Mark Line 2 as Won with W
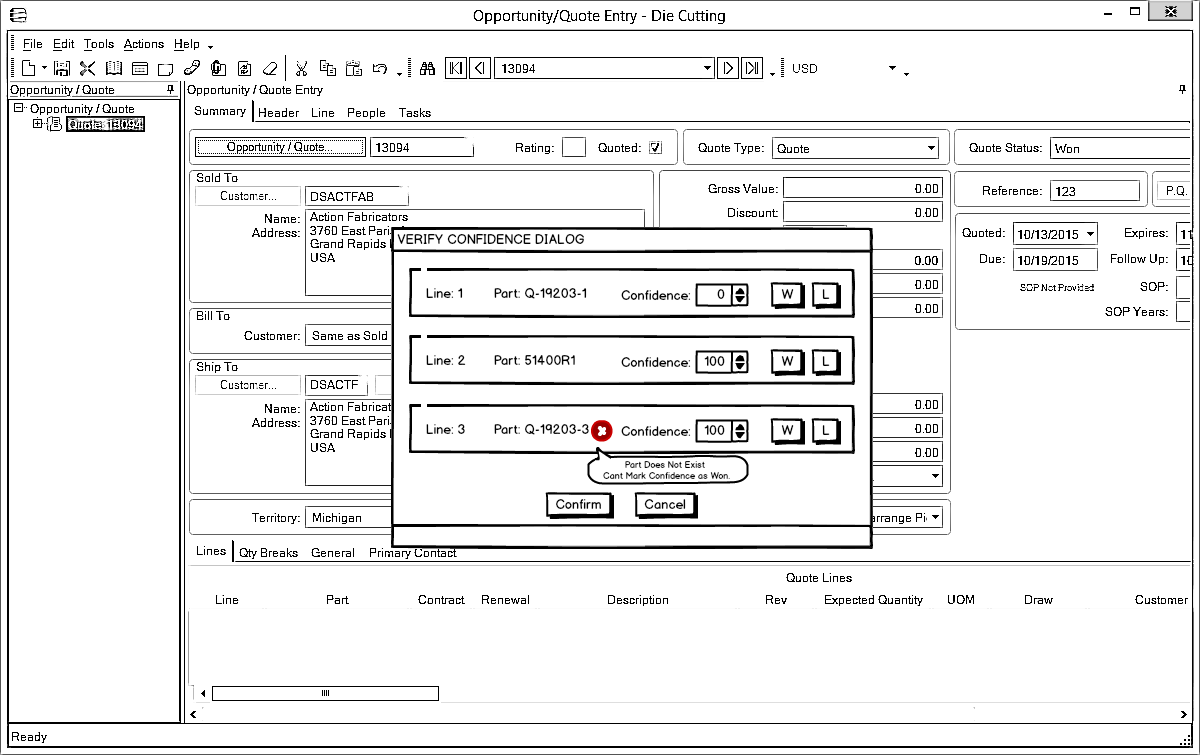Screen dimensions: 1200x755 click(787, 362)
